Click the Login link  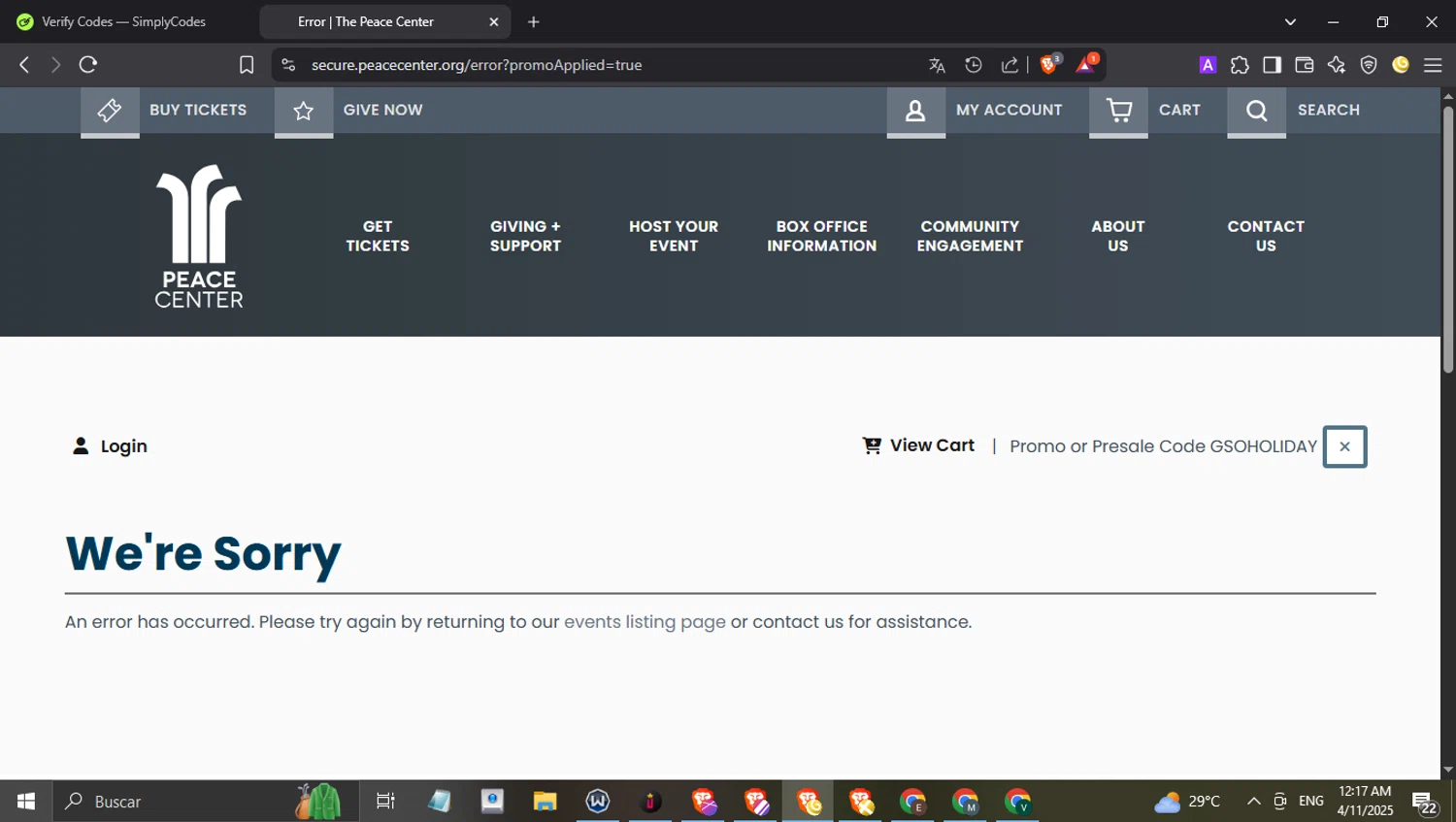(110, 446)
